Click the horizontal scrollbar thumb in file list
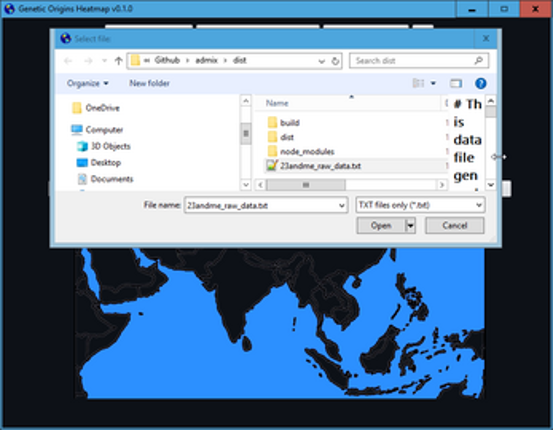 (x=306, y=185)
